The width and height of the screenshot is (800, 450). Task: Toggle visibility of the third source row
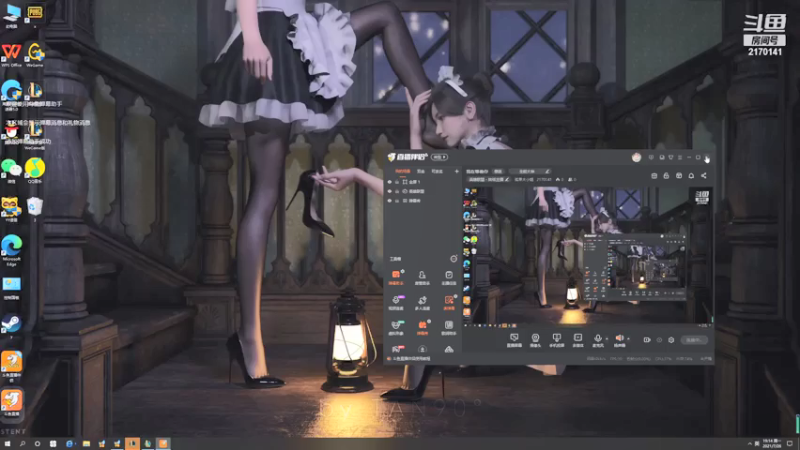point(389,201)
